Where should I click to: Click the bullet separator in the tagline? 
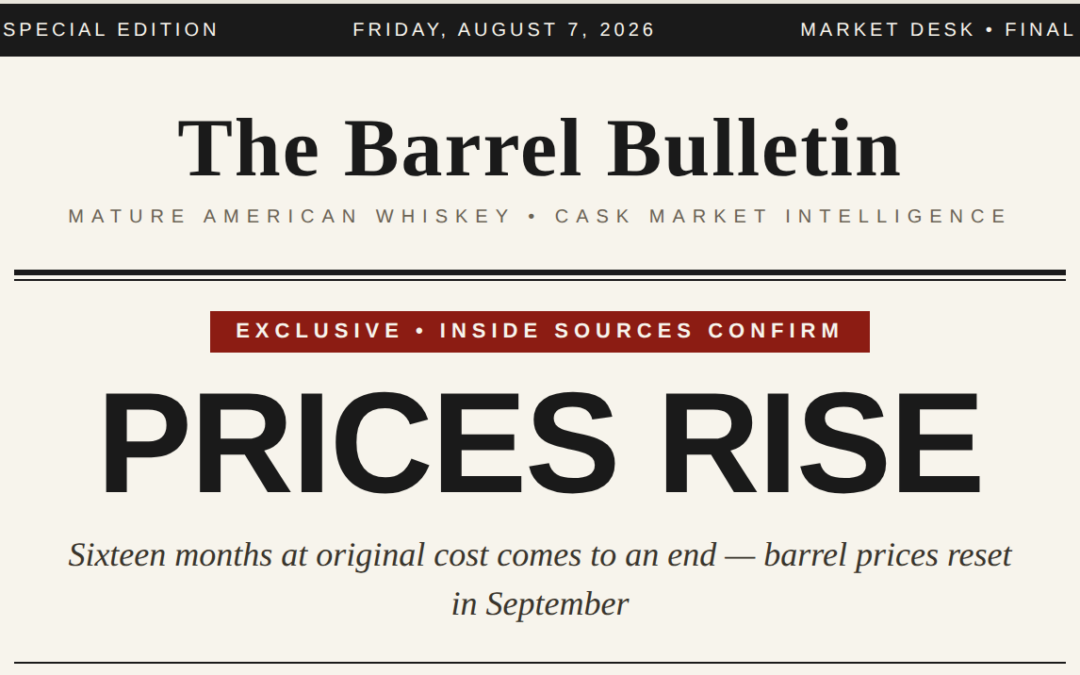pos(532,216)
